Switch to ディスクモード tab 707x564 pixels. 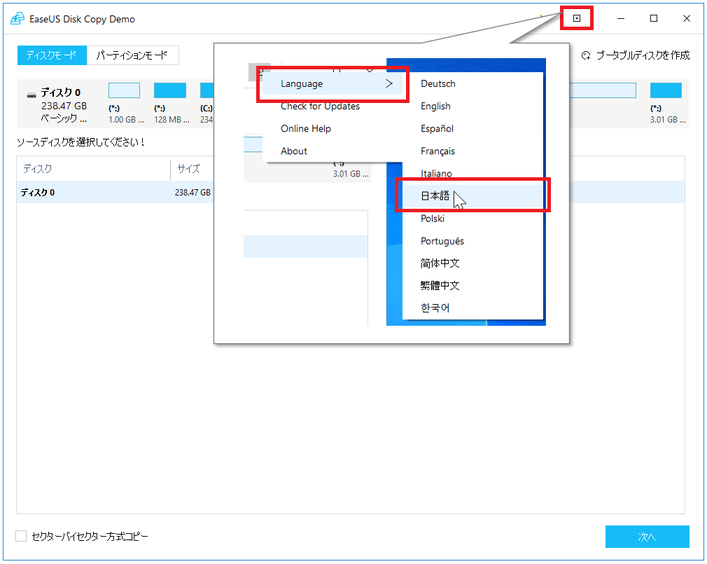pyautogui.click(x=52, y=56)
